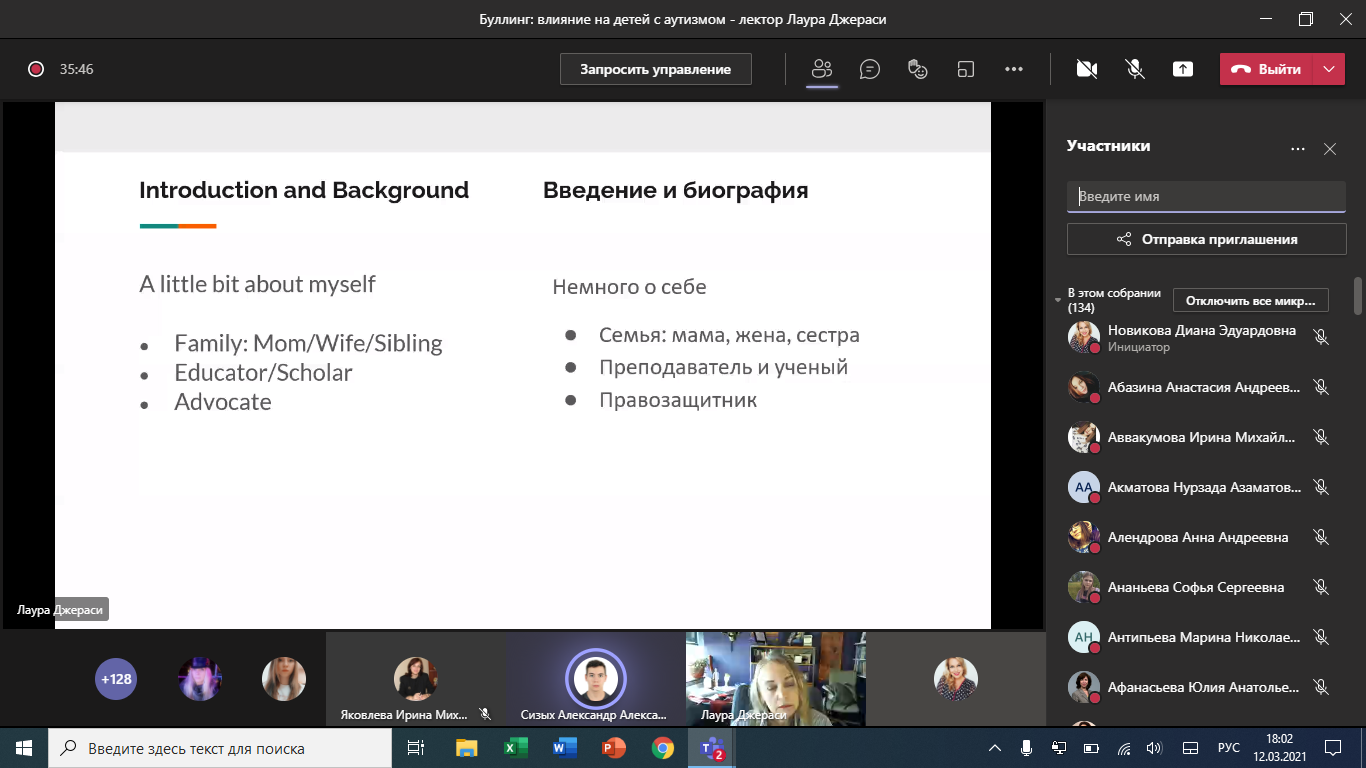This screenshot has width=1366, height=768.
Task: Click the share content tray icon
Action: (x=1183, y=69)
